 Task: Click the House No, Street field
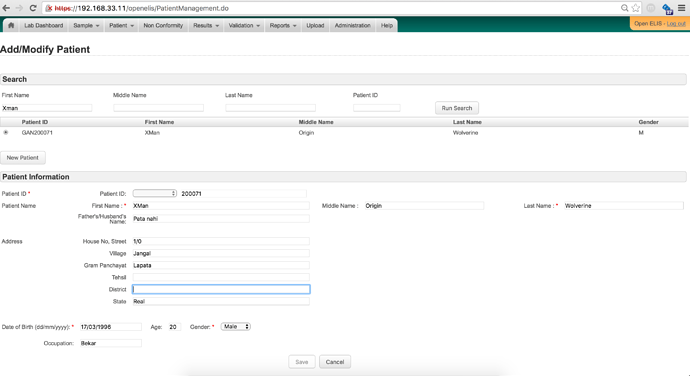[x=221, y=241]
